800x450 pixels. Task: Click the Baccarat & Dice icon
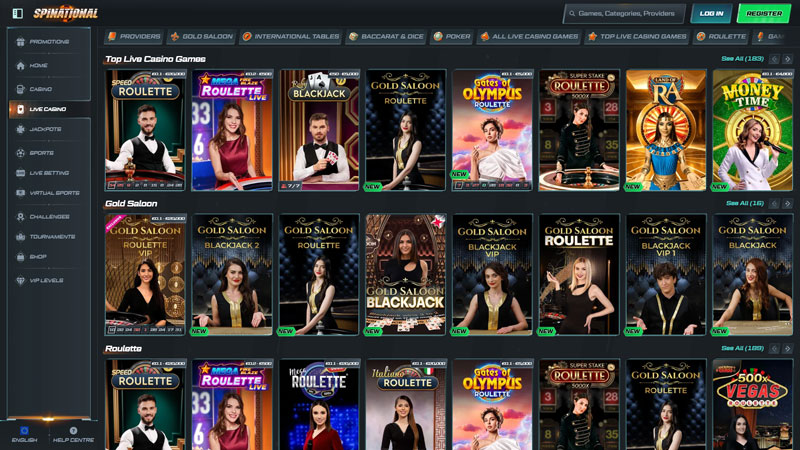pos(353,36)
